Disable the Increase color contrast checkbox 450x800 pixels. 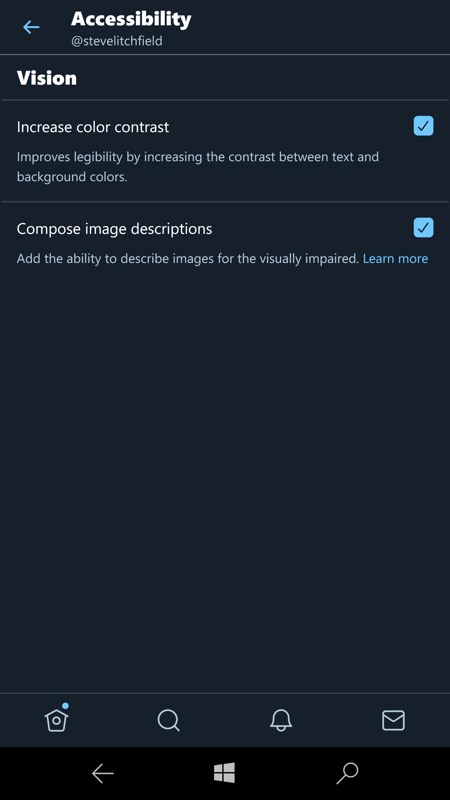tap(423, 126)
